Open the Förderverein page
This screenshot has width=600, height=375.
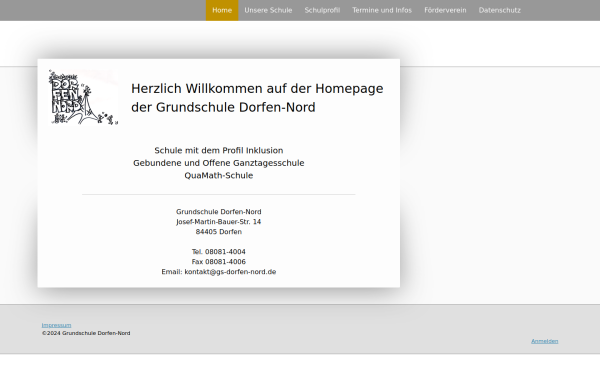tap(445, 10)
